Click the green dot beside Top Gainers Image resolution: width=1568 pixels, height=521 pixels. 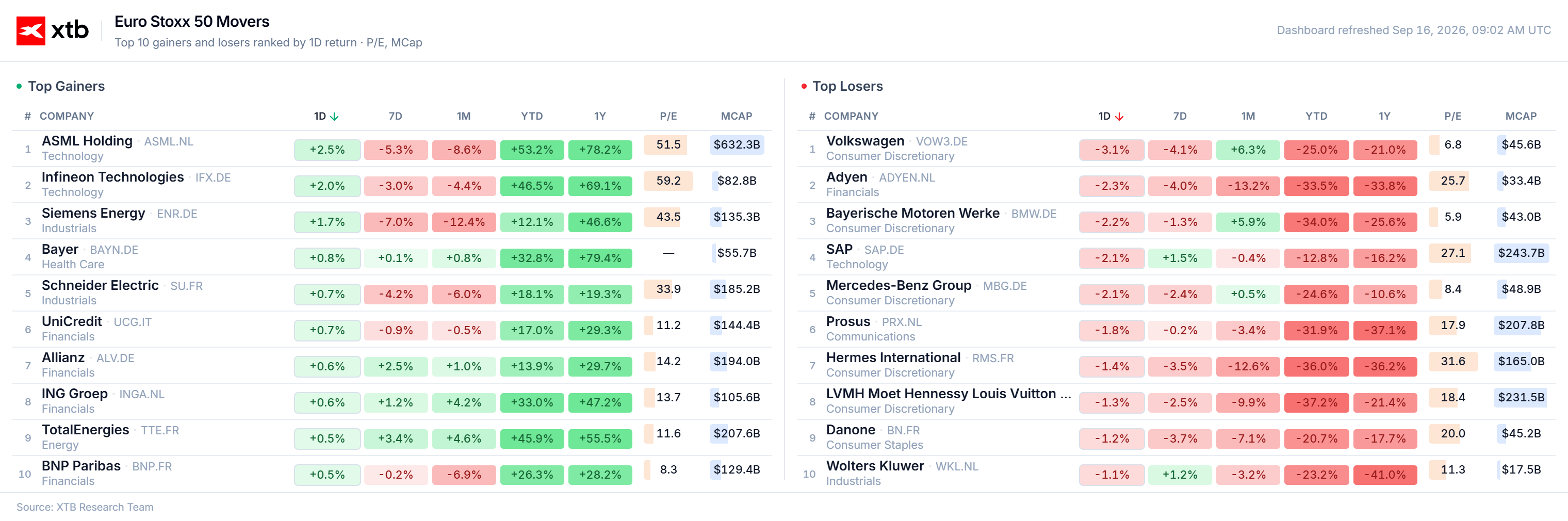click(x=20, y=87)
